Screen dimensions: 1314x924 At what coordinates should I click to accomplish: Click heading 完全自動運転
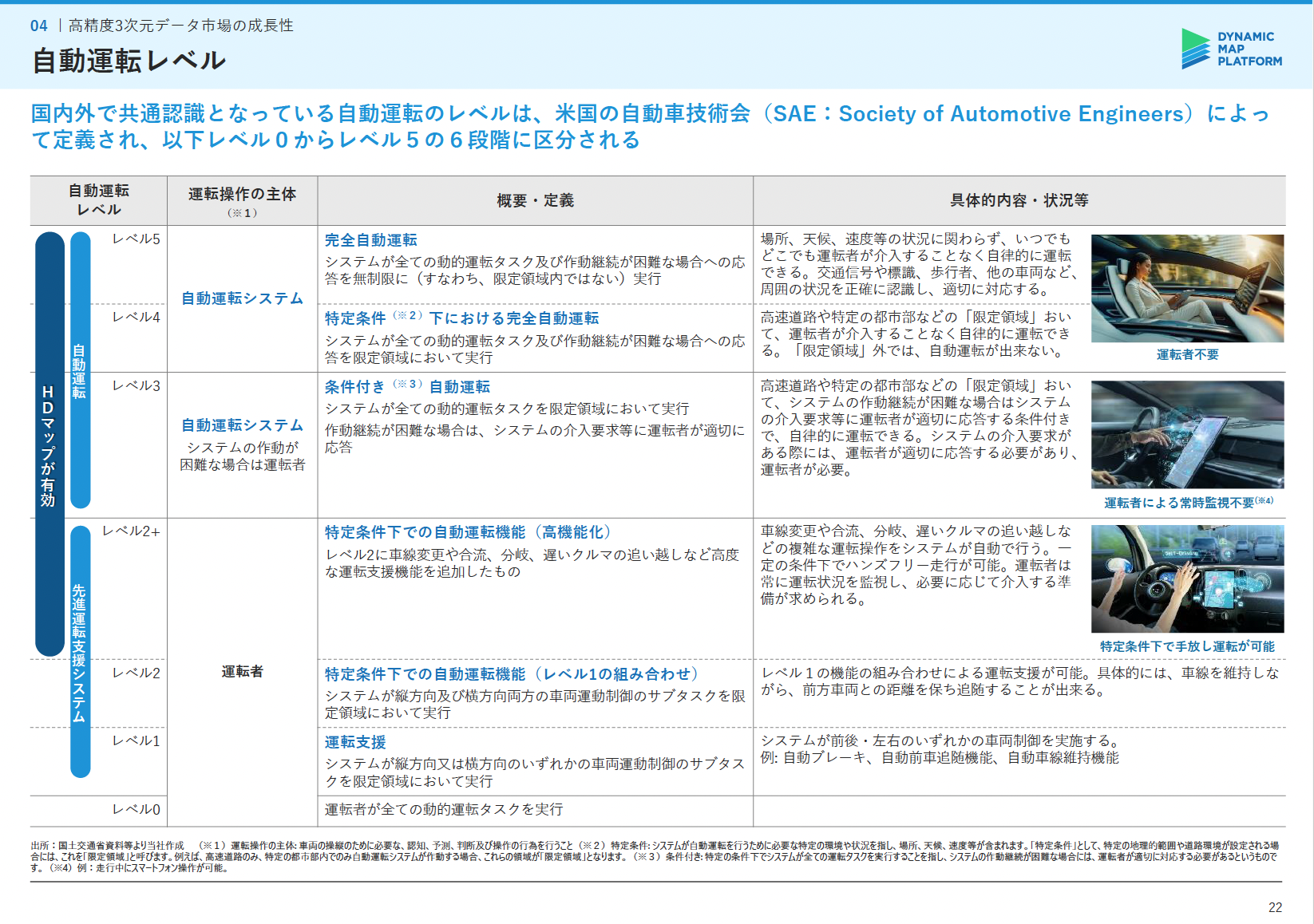[370, 240]
